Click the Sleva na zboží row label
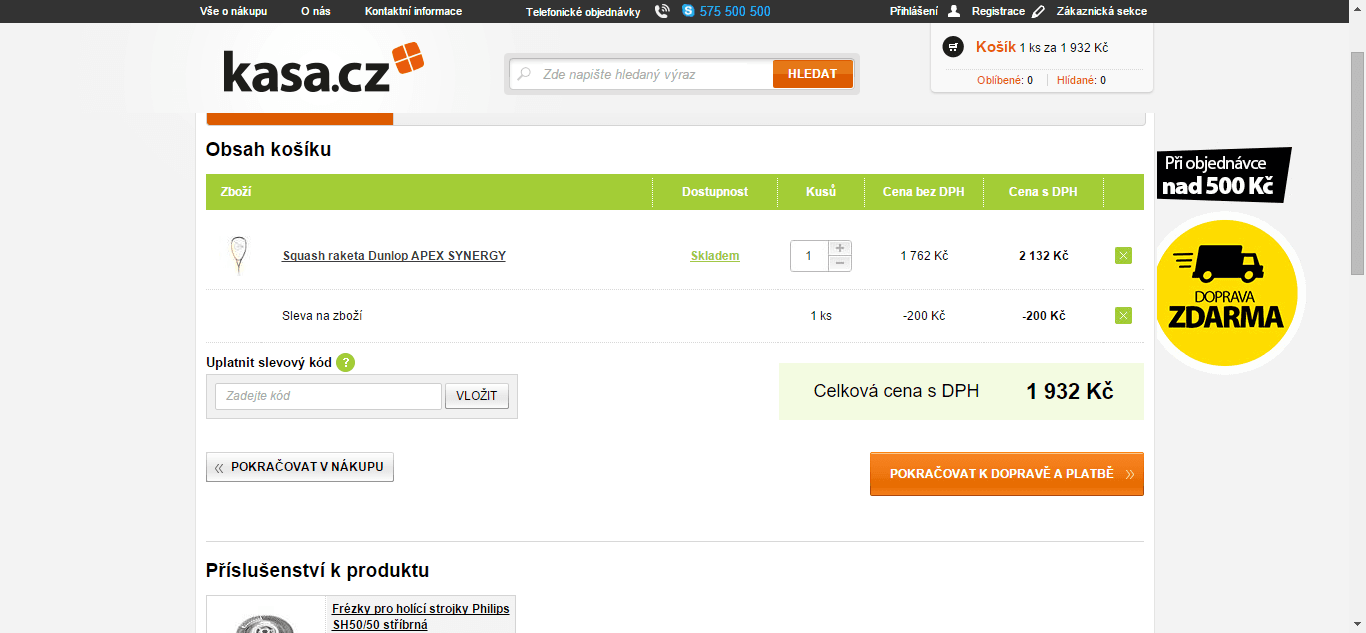Viewport: 1366px width, 633px height. [x=322, y=316]
